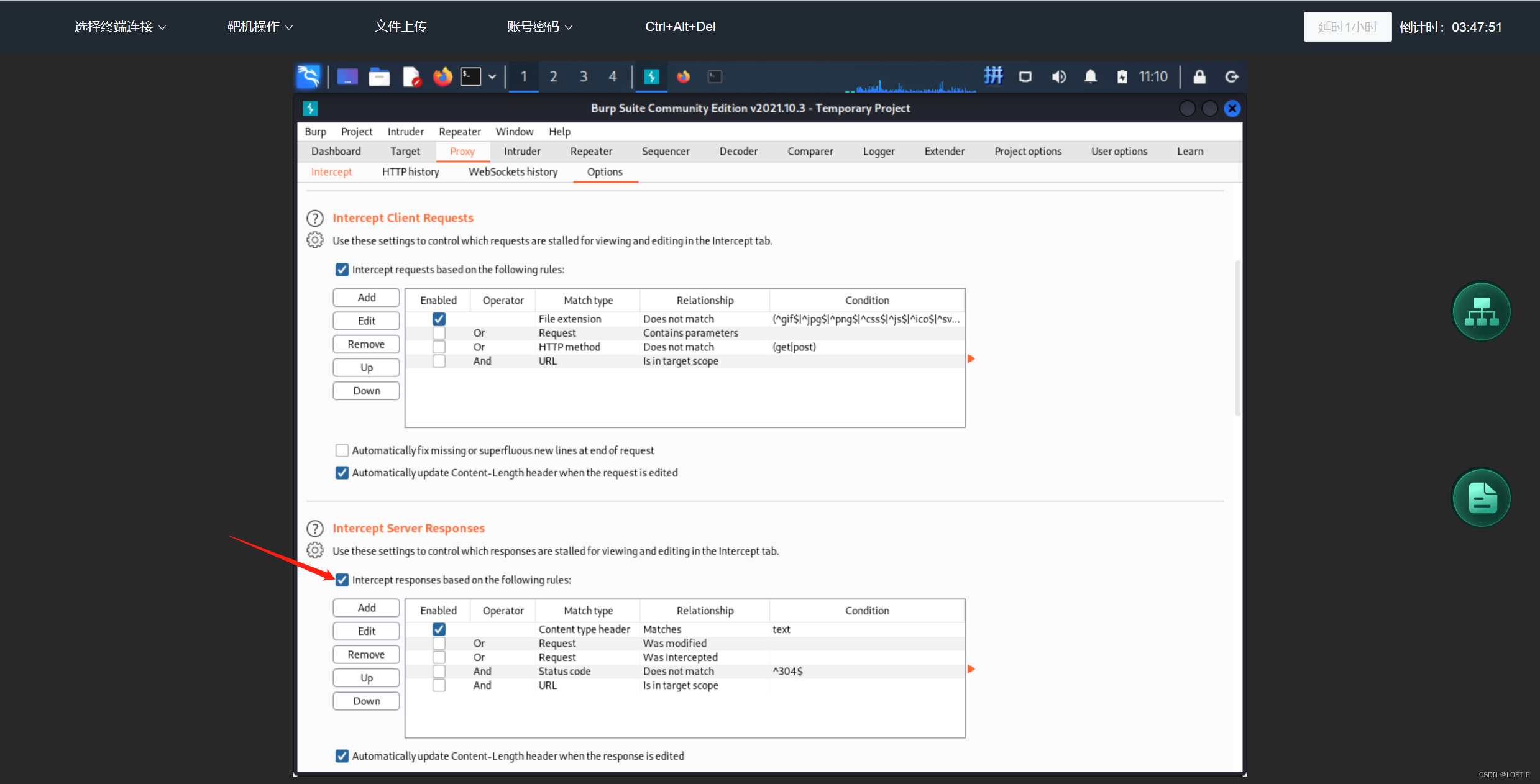Open the notifications bell icon
The width and height of the screenshot is (1540, 784).
1090,76
